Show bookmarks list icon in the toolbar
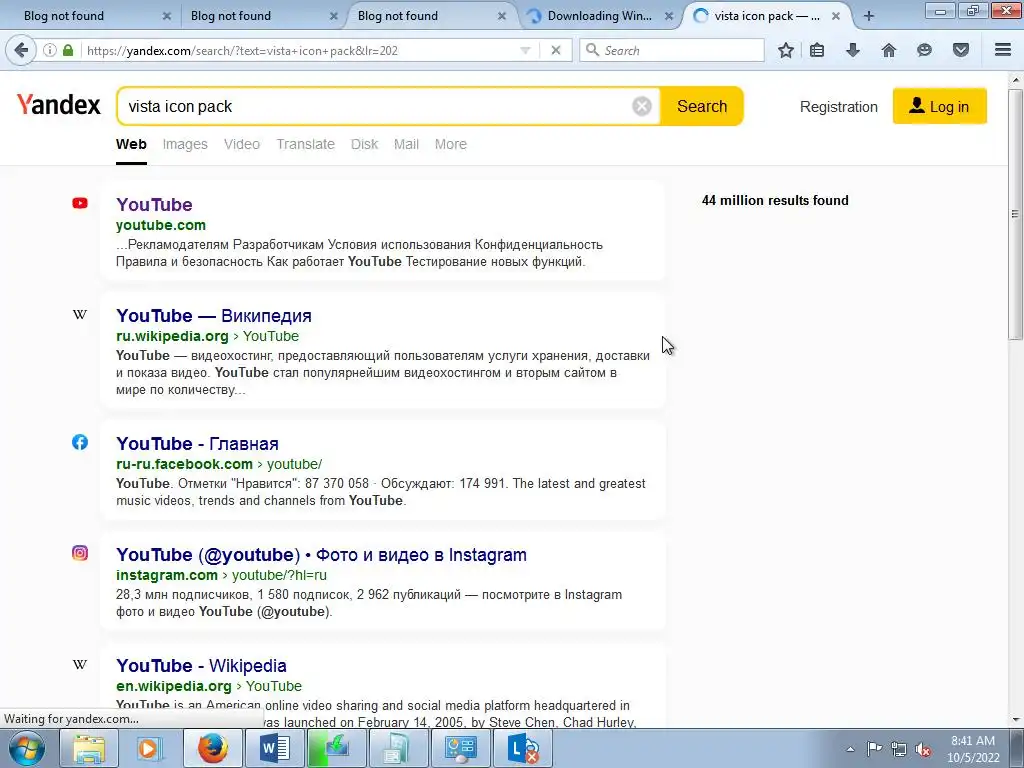Viewport: 1024px width, 768px height. (x=817, y=50)
